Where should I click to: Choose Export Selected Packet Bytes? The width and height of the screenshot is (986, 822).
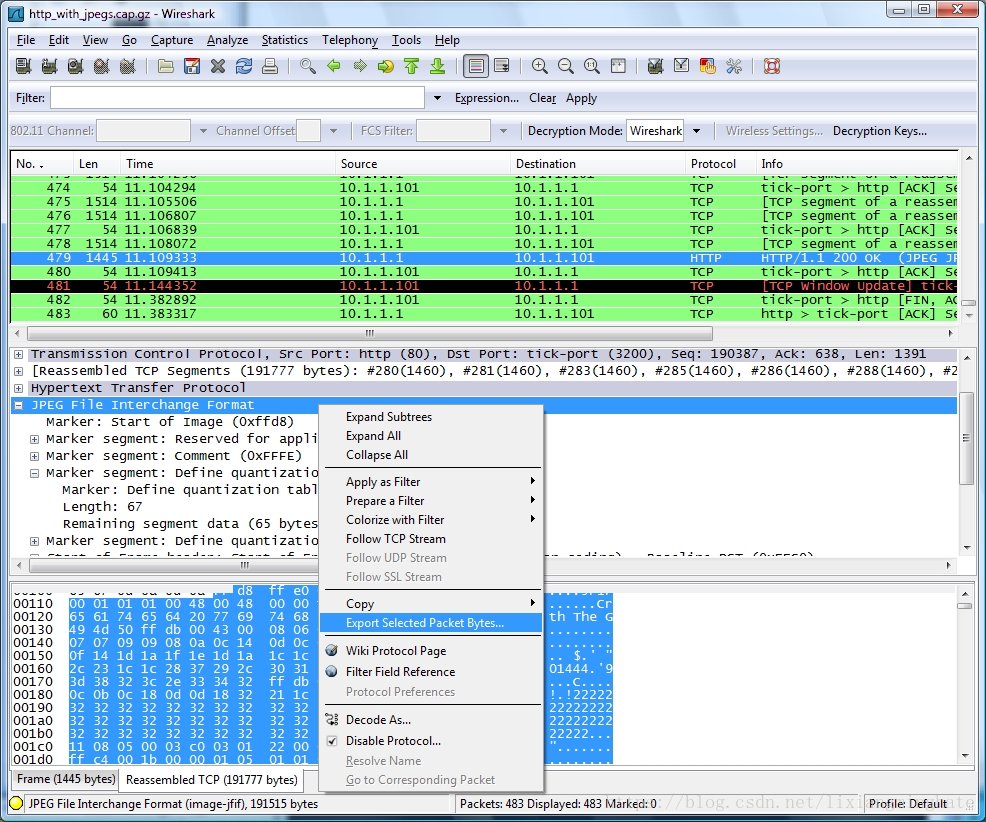click(x=431, y=623)
